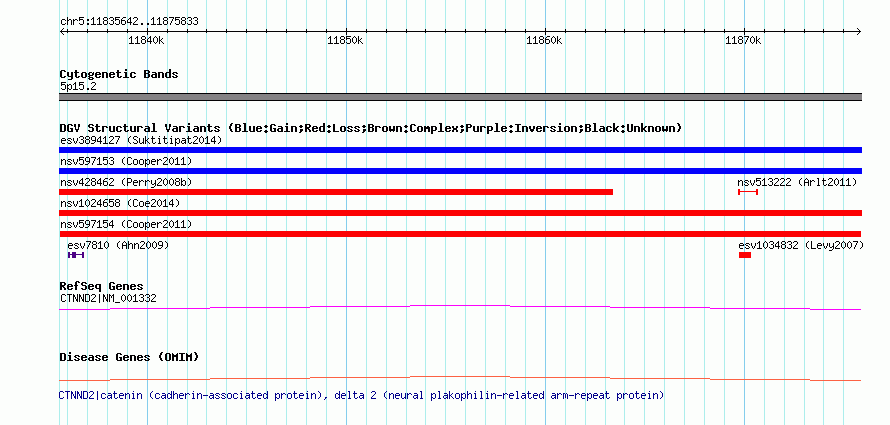Click the RefSeq Genes track title
Viewport: 890px width, 425px height.
click(x=102, y=286)
